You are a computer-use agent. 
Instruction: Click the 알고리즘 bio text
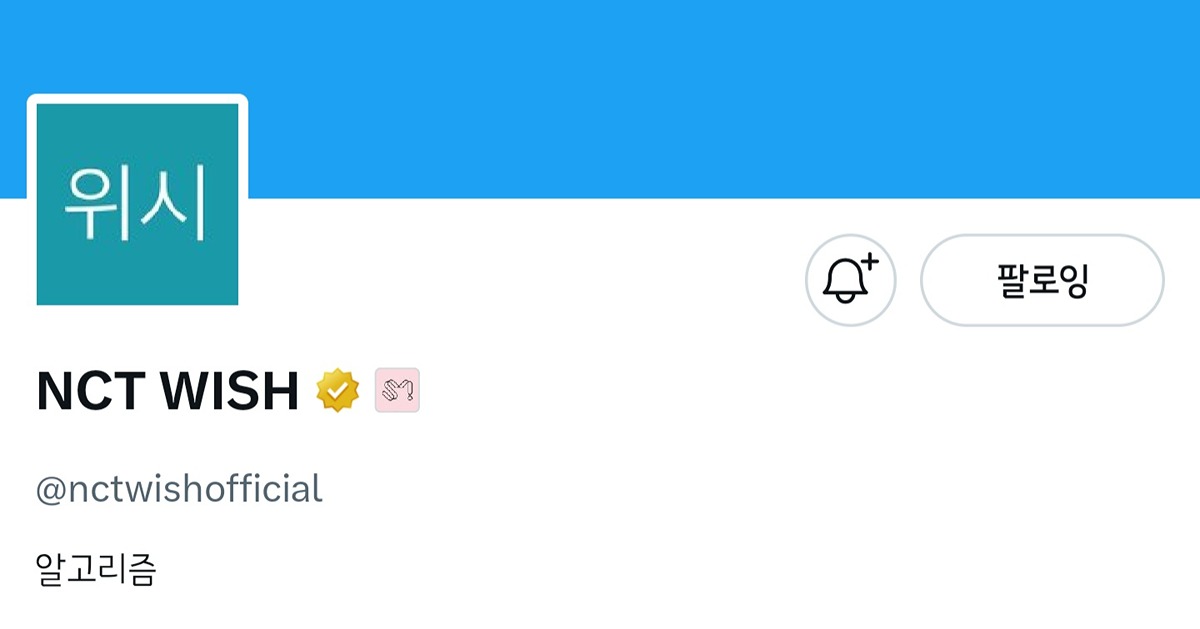pyautogui.click(x=96, y=570)
